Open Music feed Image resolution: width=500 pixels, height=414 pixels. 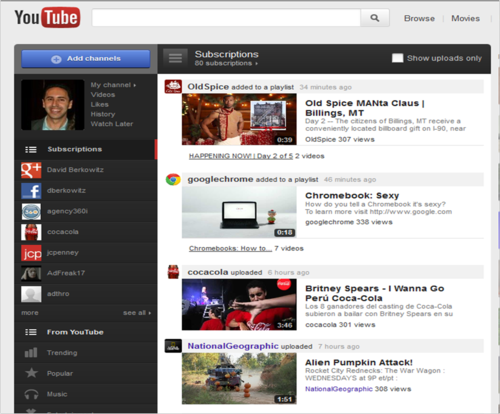(x=57, y=394)
